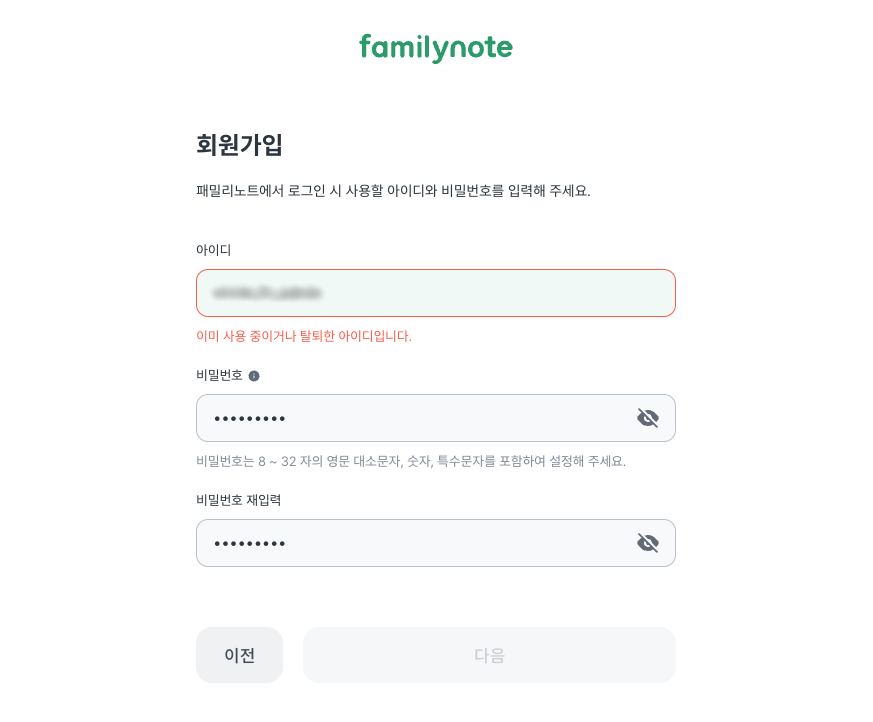Show password in the 비밀번호 field
The height and width of the screenshot is (722, 873).
pos(648,418)
